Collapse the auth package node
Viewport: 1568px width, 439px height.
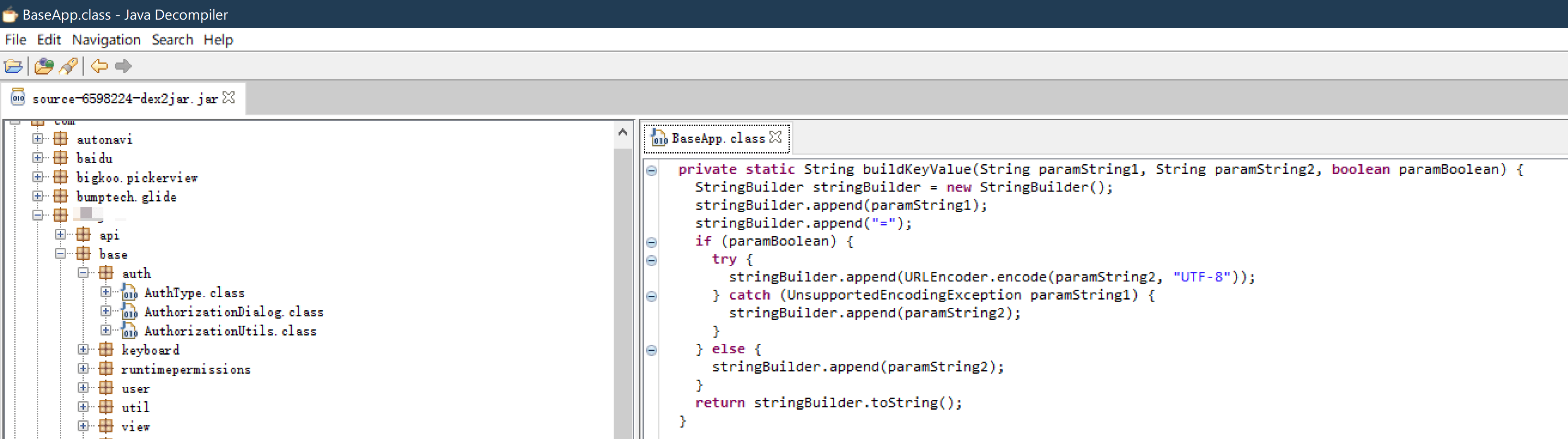tap(83, 273)
